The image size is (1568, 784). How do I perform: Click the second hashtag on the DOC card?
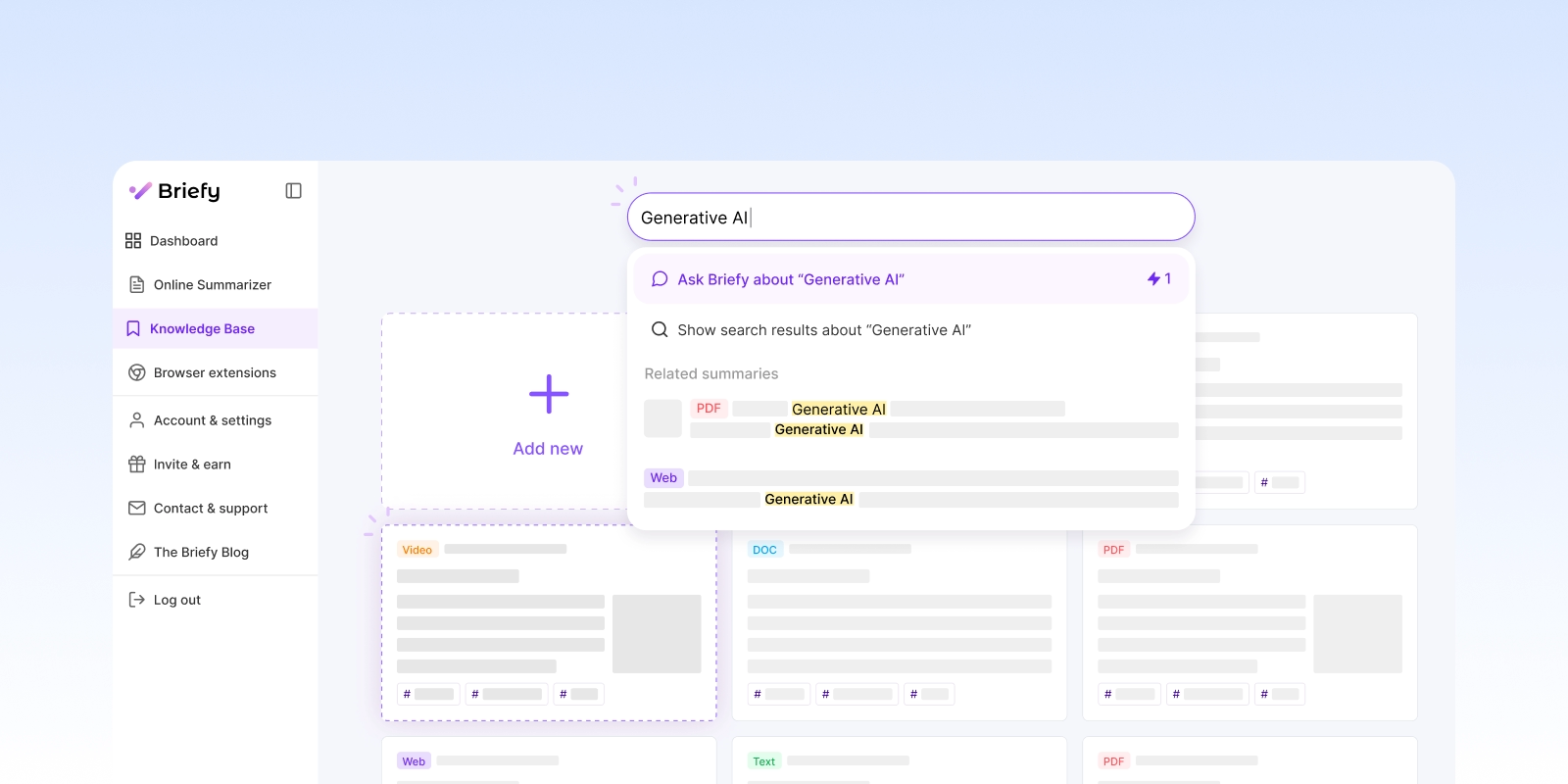(x=857, y=694)
